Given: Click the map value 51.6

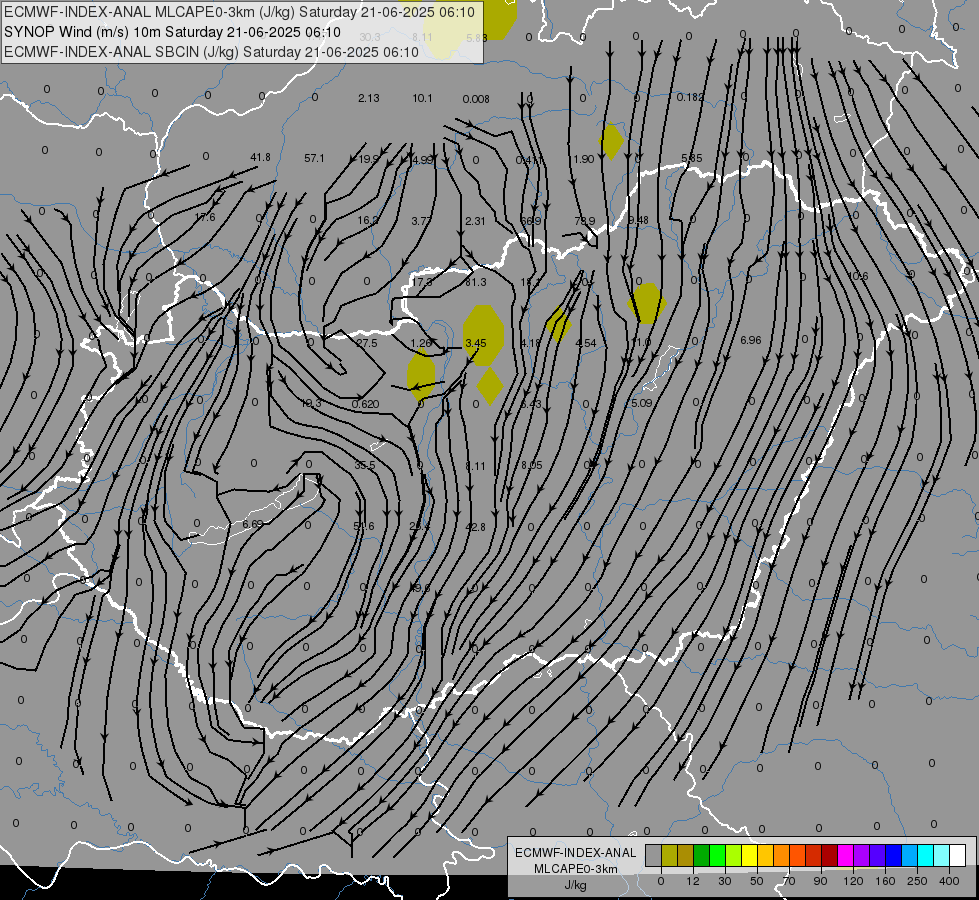Looking at the screenshot, I should (x=364, y=527).
